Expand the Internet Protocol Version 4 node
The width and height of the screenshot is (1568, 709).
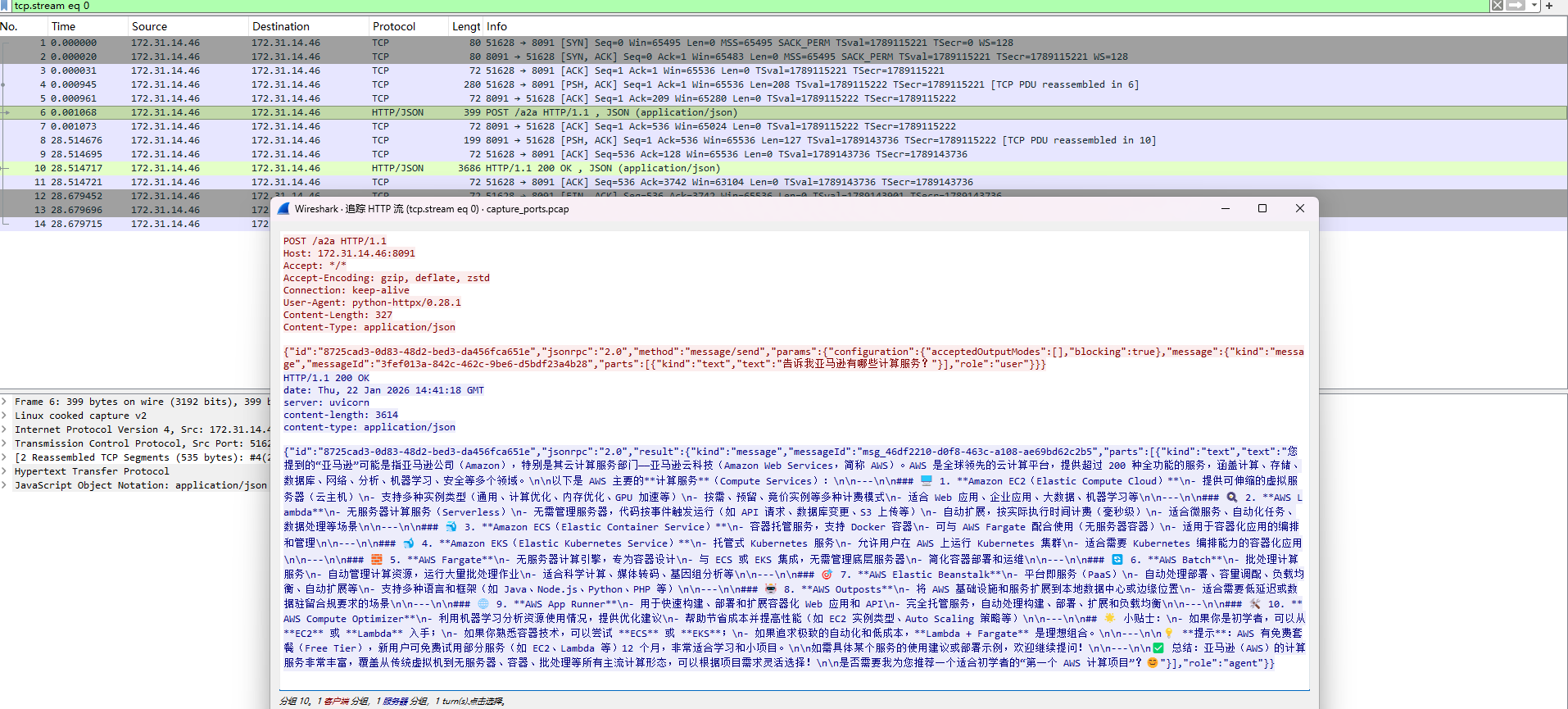click(x=5, y=429)
